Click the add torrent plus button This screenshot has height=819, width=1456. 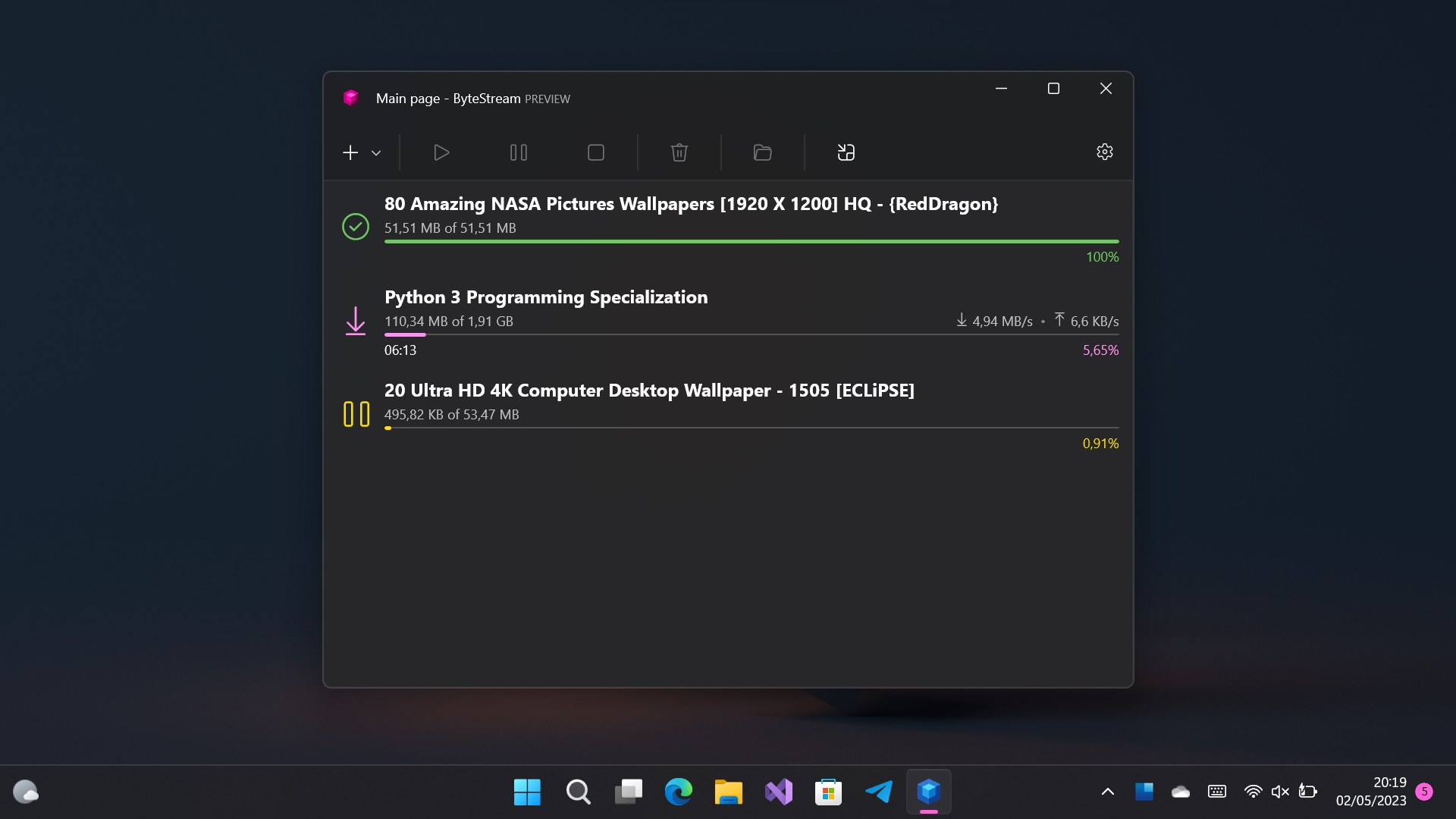(x=350, y=152)
